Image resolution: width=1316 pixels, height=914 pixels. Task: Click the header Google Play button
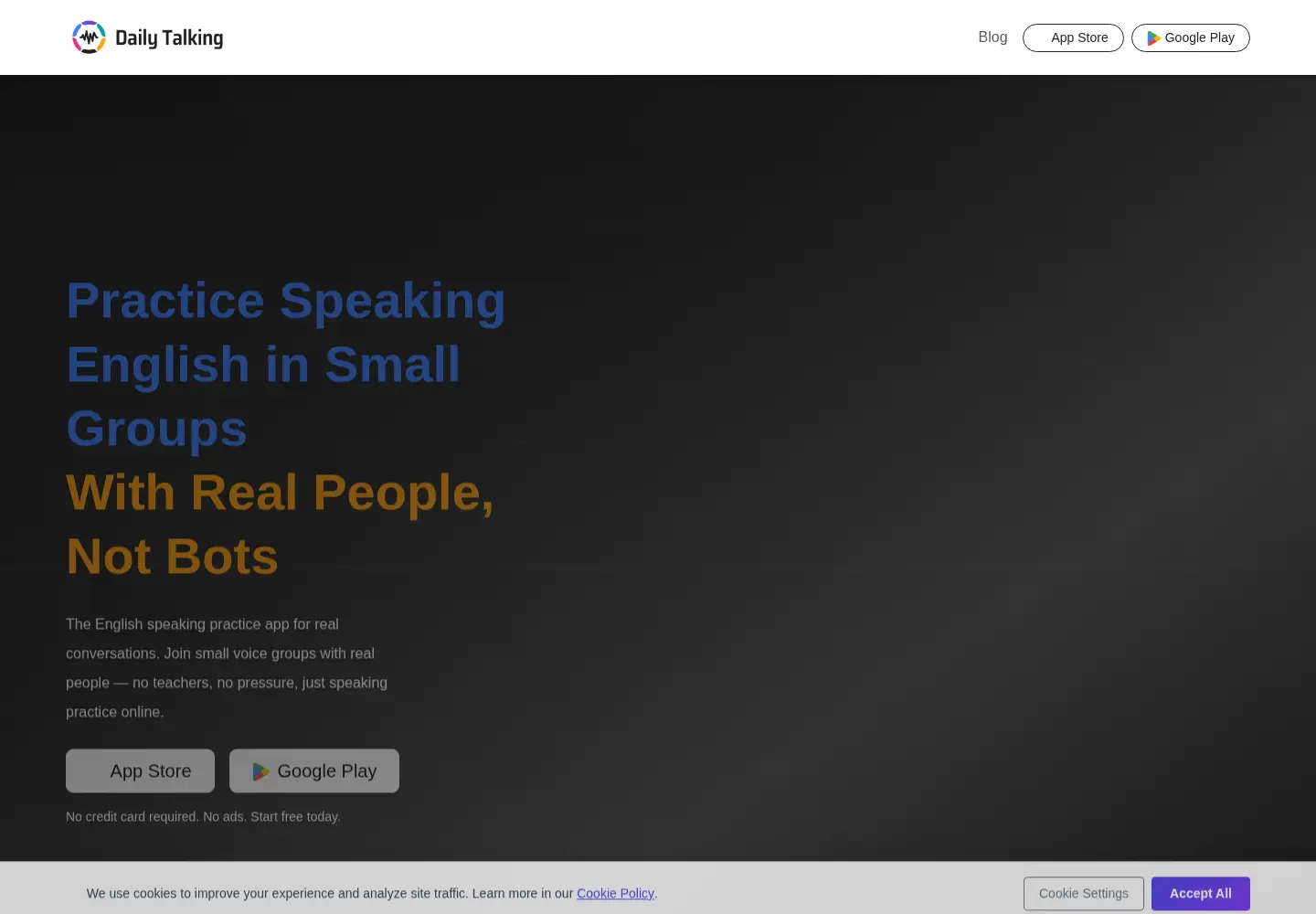(x=1191, y=37)
